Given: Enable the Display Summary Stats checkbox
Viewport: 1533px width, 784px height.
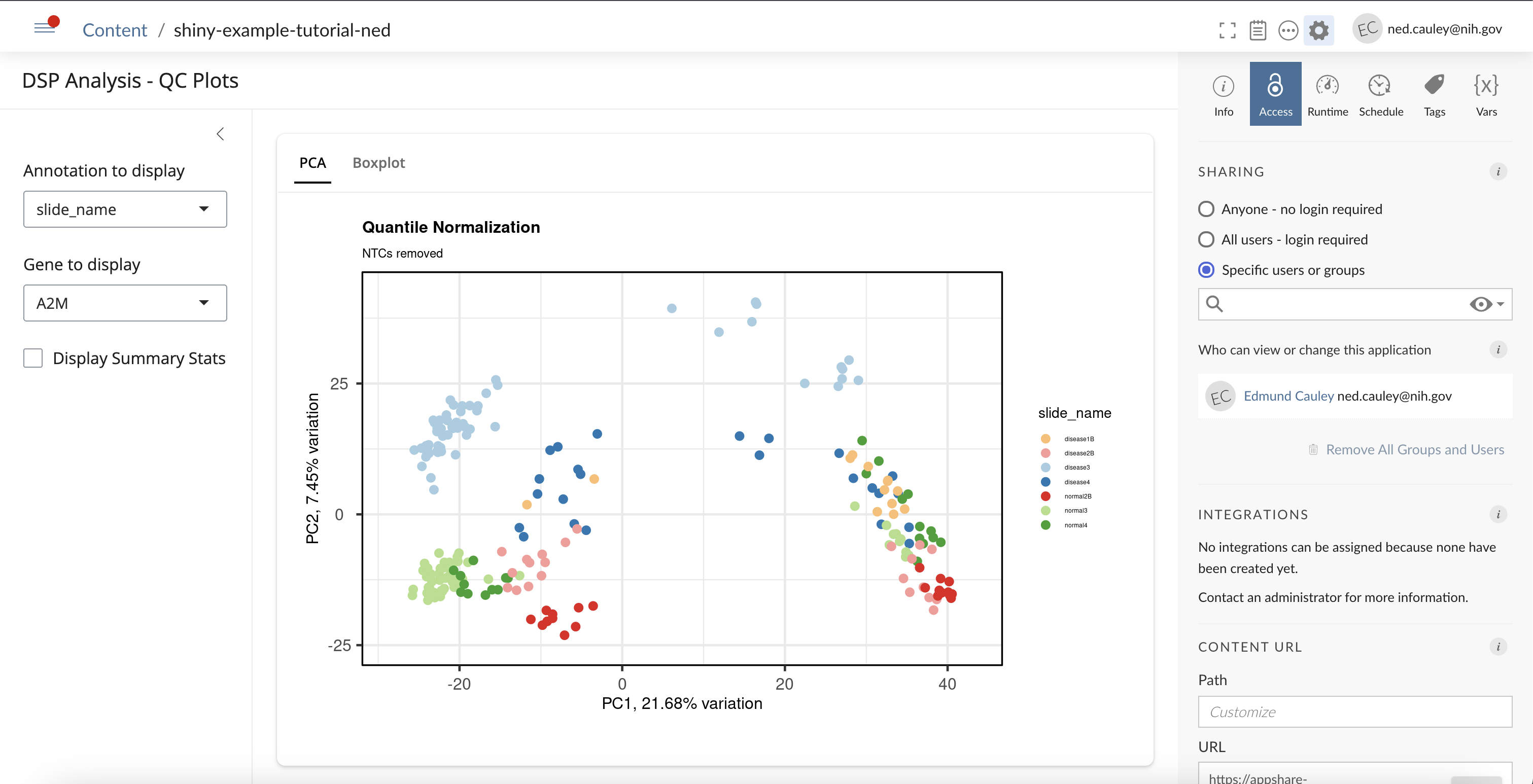Looking at the screenshot, I should coord(33,358).
